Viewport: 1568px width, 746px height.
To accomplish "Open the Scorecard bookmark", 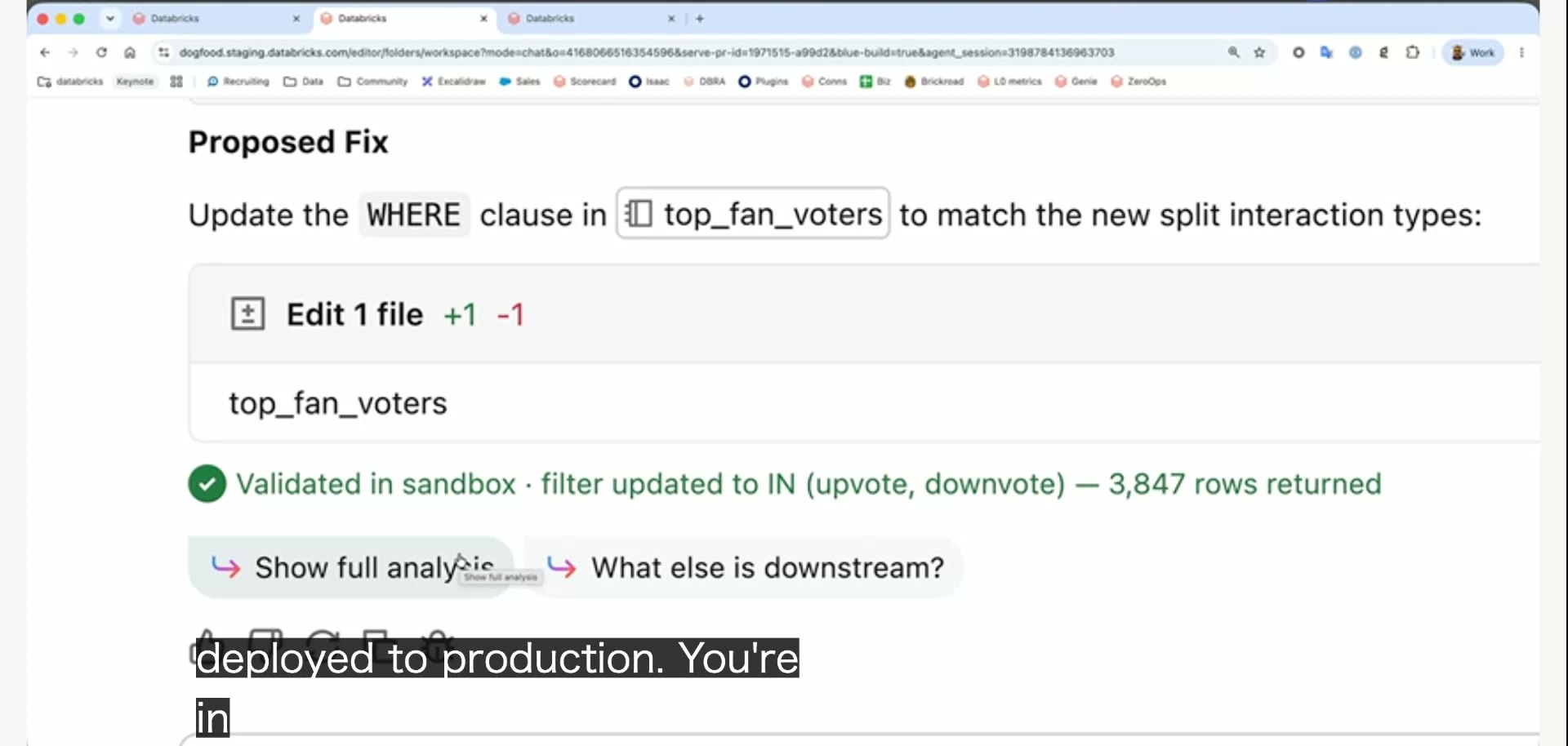I will click(585, 82).
